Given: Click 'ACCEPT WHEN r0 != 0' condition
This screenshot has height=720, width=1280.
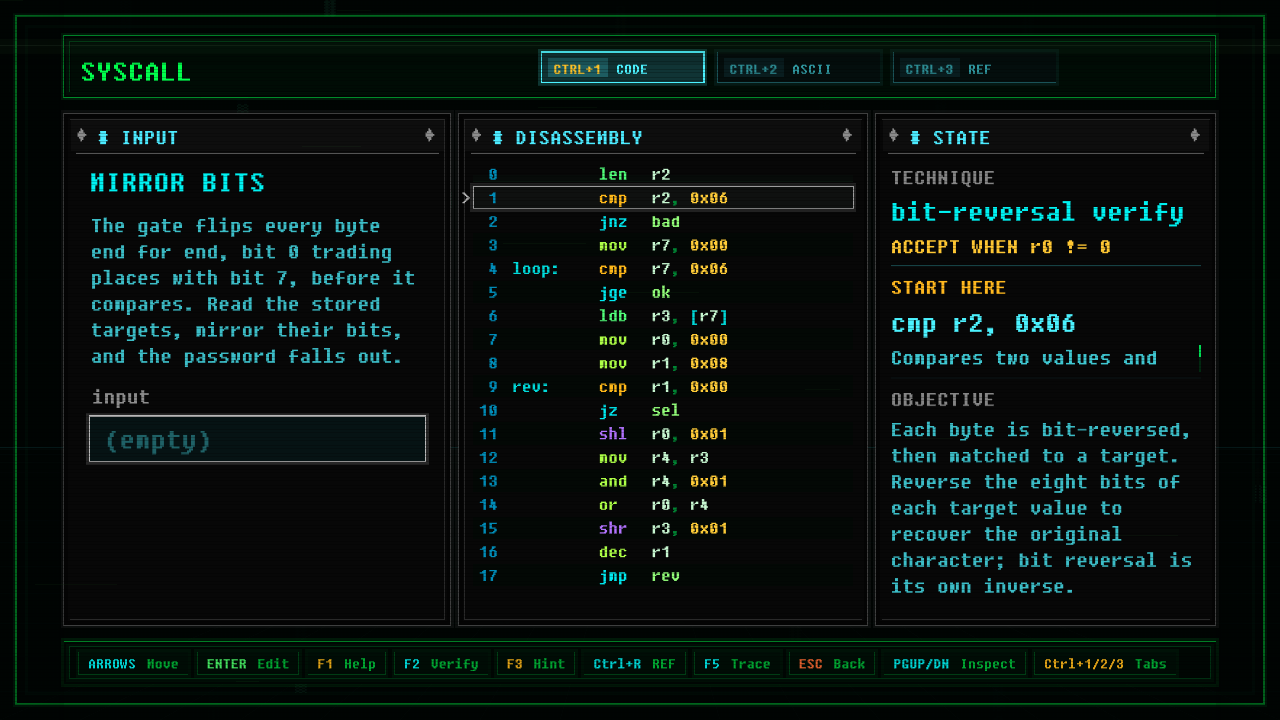Looking at the screenshot, I should (x=1000, y=247).
